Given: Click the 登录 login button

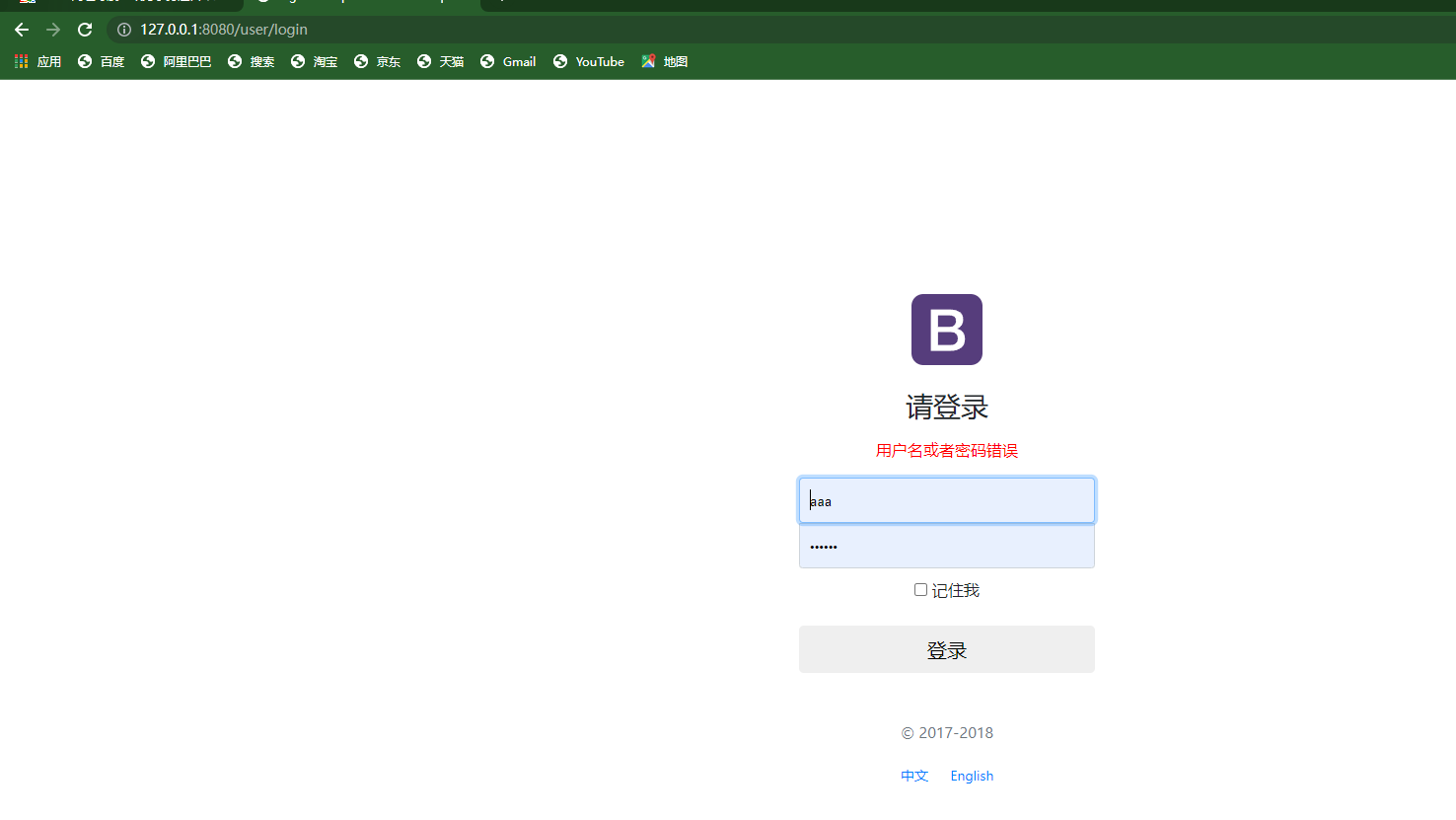Looking at the screenshot, I should (x=946, y=648).
